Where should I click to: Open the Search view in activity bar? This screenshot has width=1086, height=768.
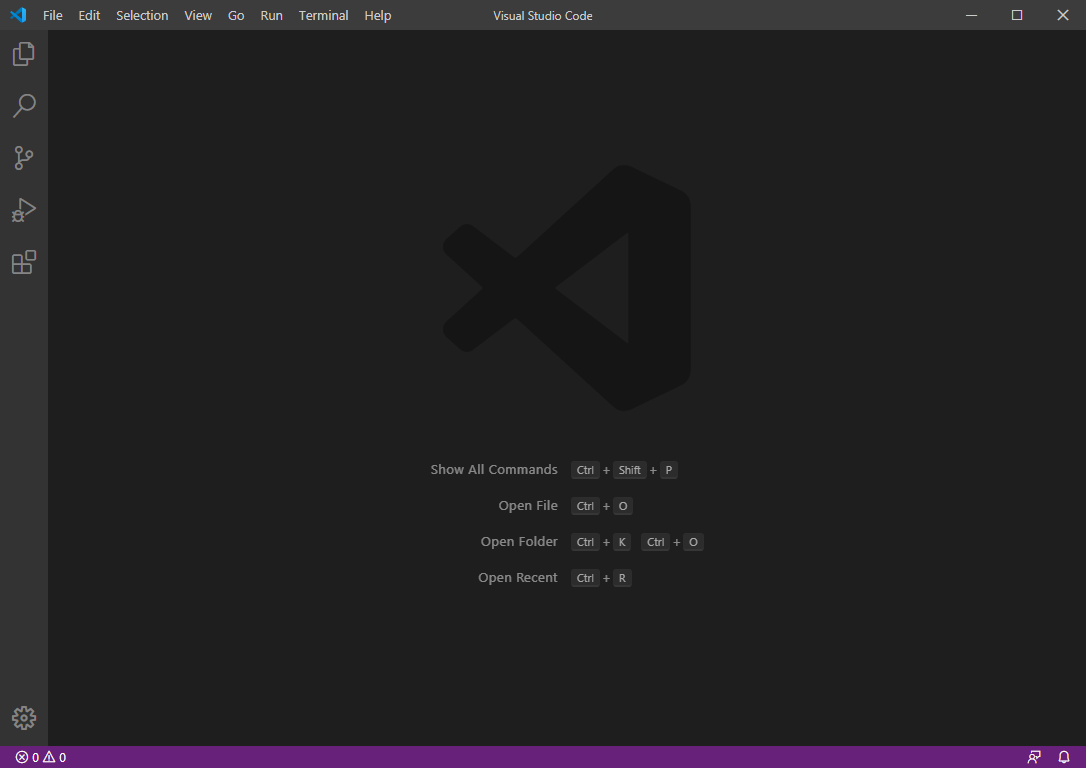(24, 106)
